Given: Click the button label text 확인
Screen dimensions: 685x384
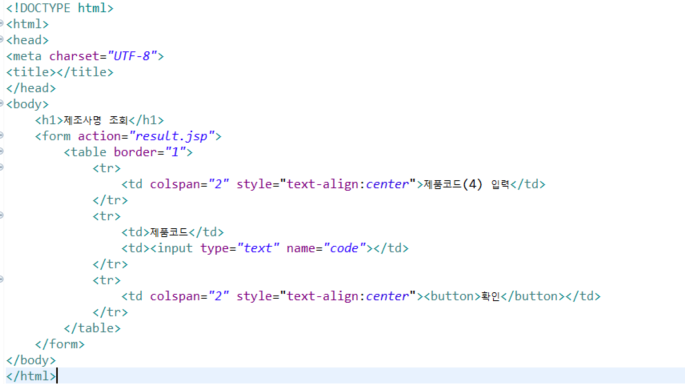Looking at the screenshot, I should pyautogui.click(x=491, y=296).
